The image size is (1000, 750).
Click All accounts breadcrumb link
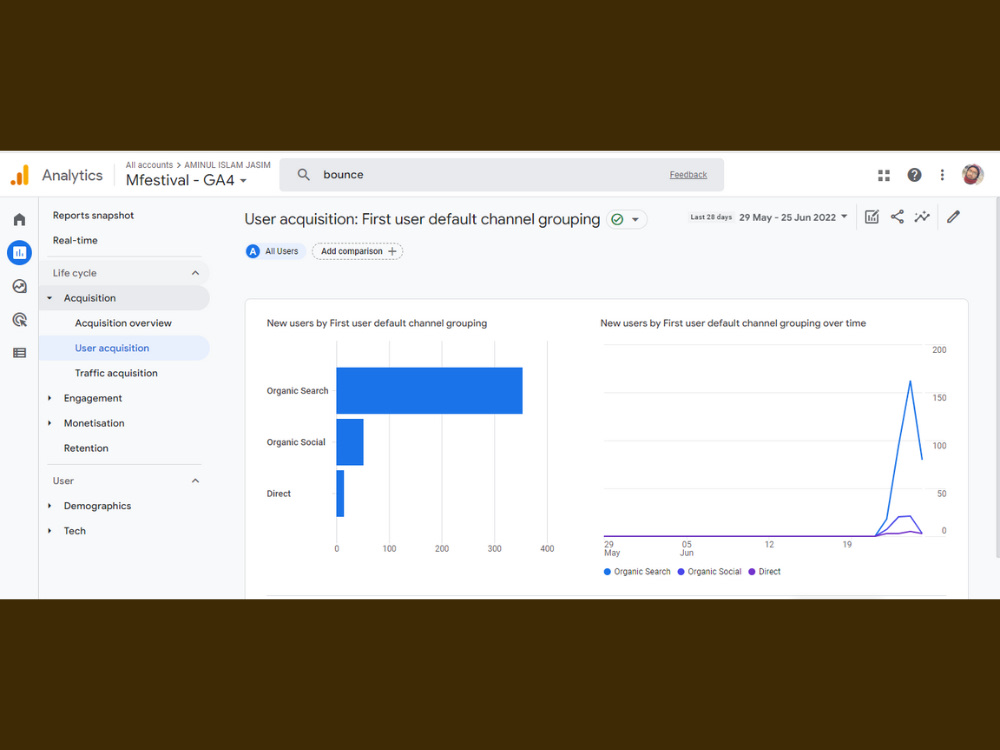[149, 165]
